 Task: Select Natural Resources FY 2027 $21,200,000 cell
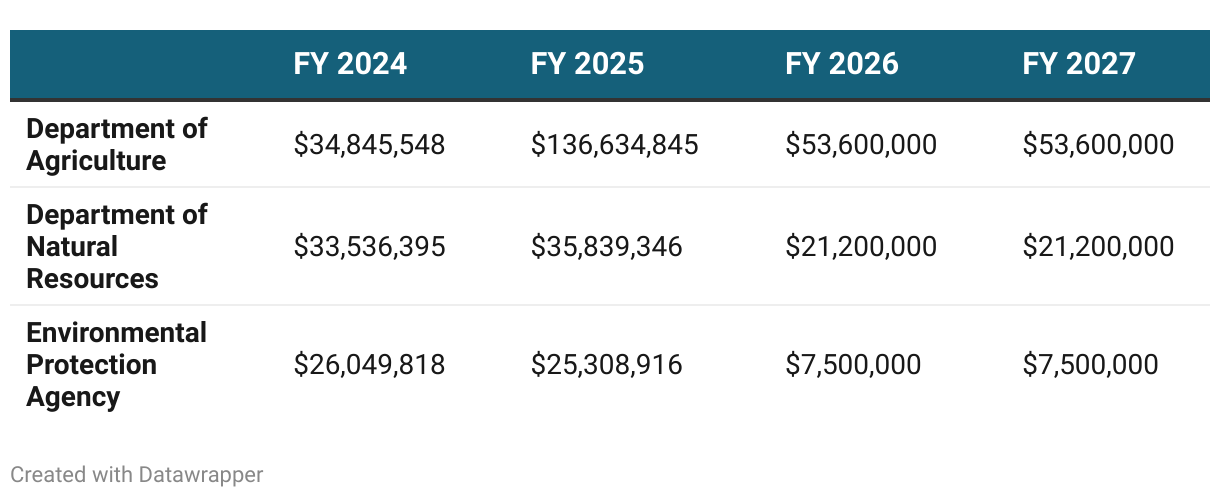click(1098, 246)
